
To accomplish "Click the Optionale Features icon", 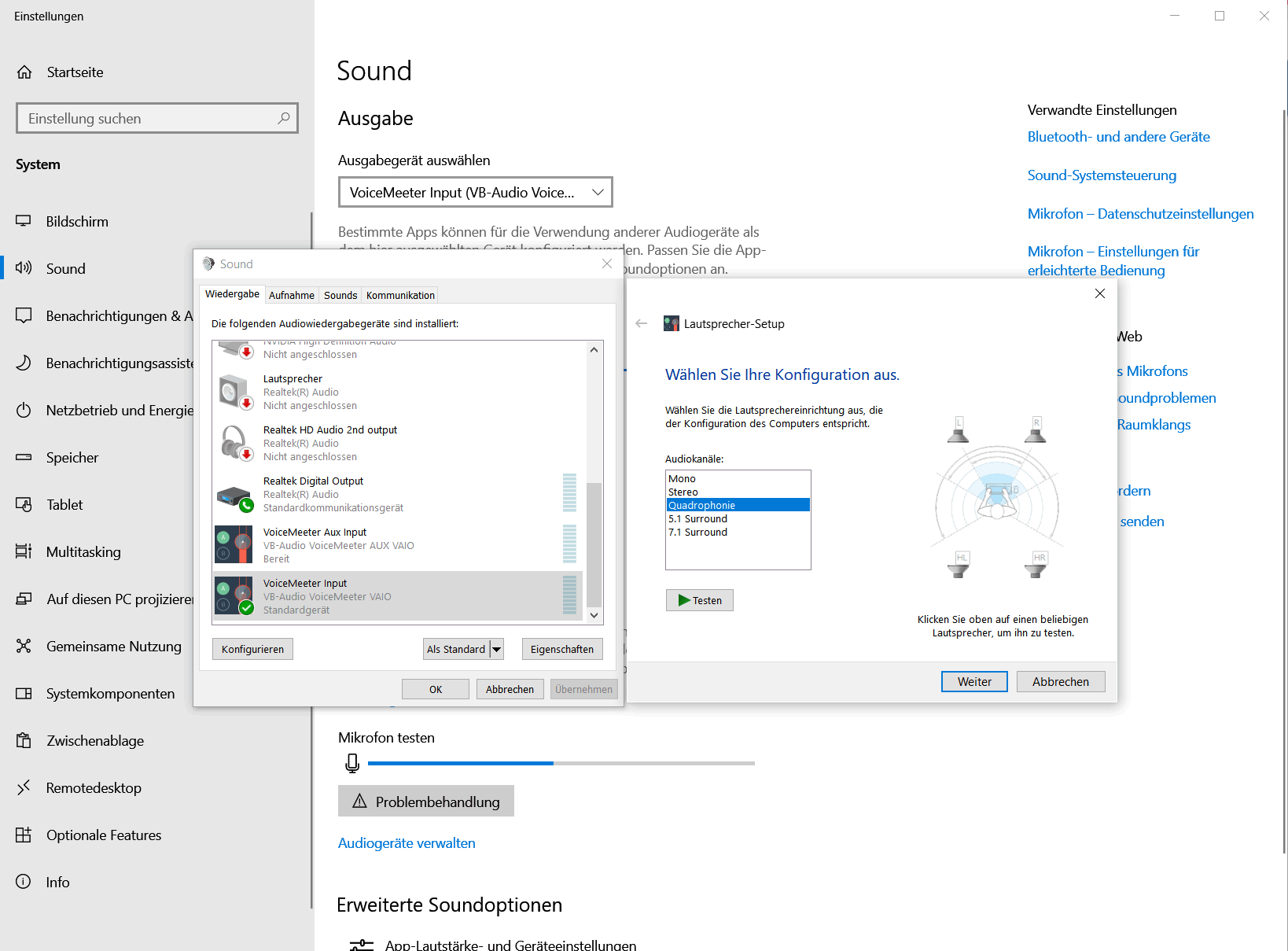I will 24,835.
